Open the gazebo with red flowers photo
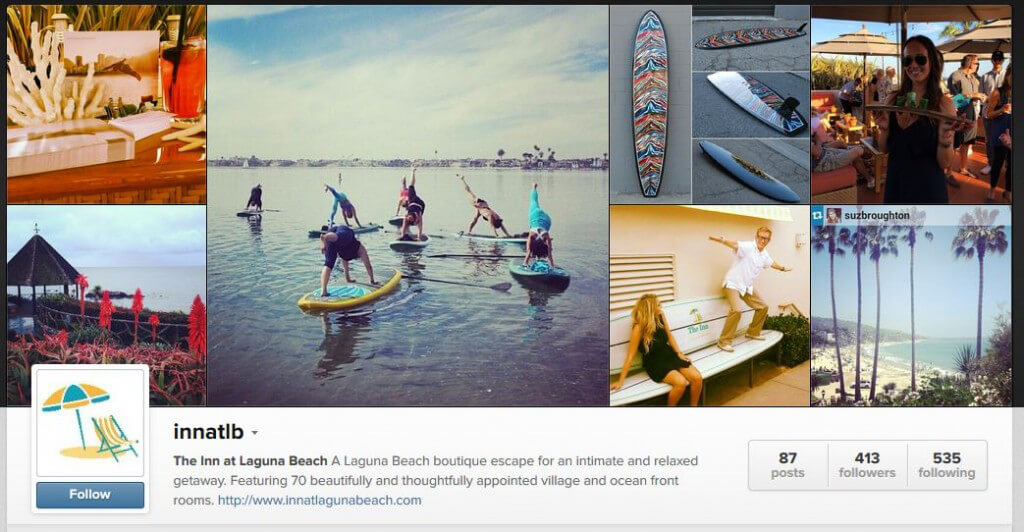The height and width of the screenshot is (532, 1024). pyautogui.click(x=106, y=306)
